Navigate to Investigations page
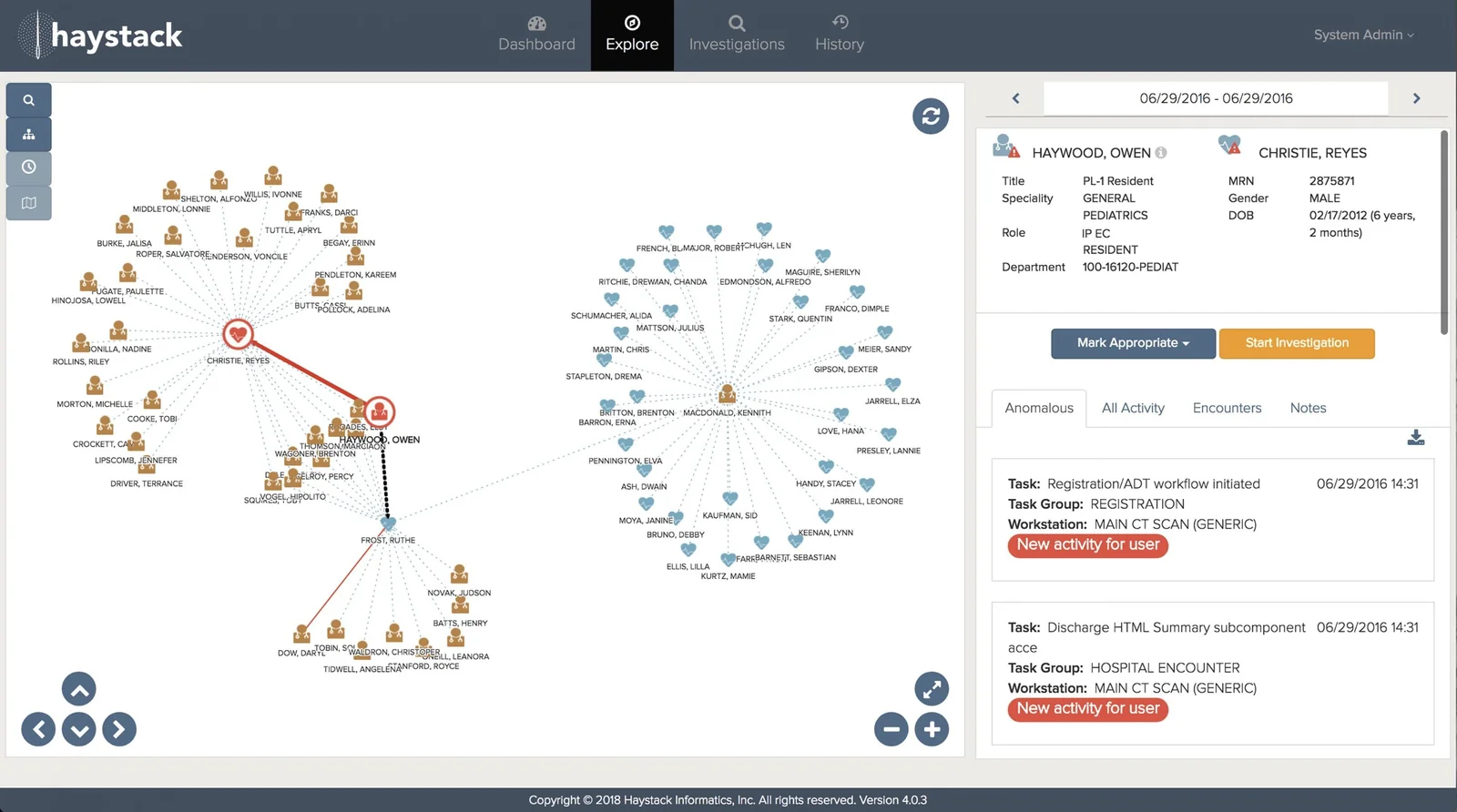Image resolution: width=1457 pixels, height=812 pixels. (x=737, y=36)
